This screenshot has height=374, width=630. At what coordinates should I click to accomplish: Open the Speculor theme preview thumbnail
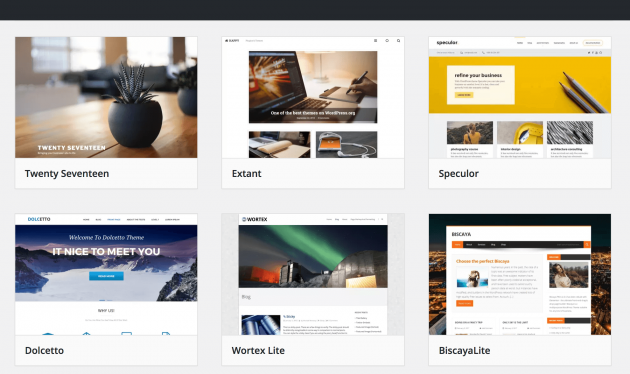click(520, 97)
